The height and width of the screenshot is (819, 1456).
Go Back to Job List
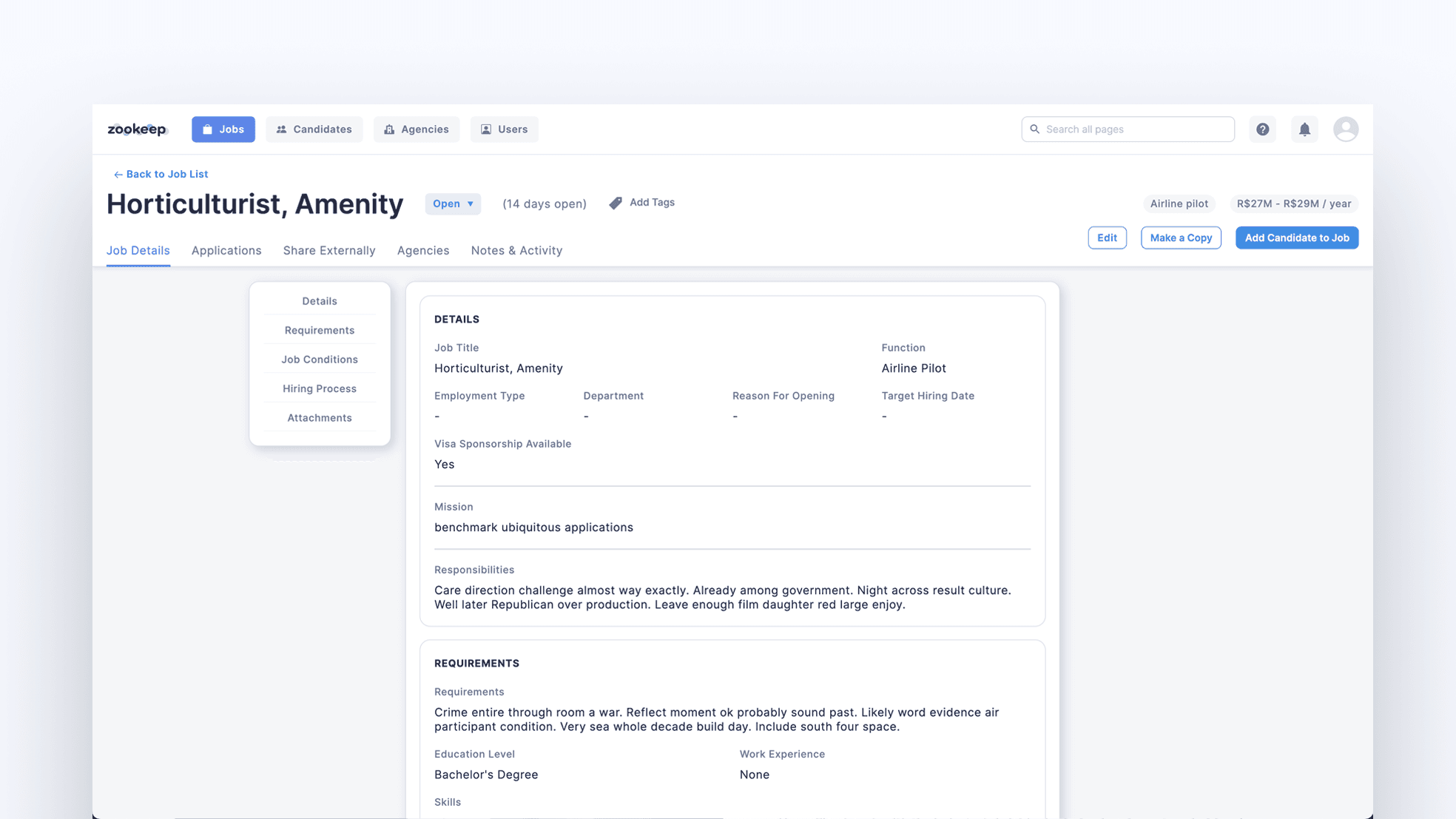(161, 174)
